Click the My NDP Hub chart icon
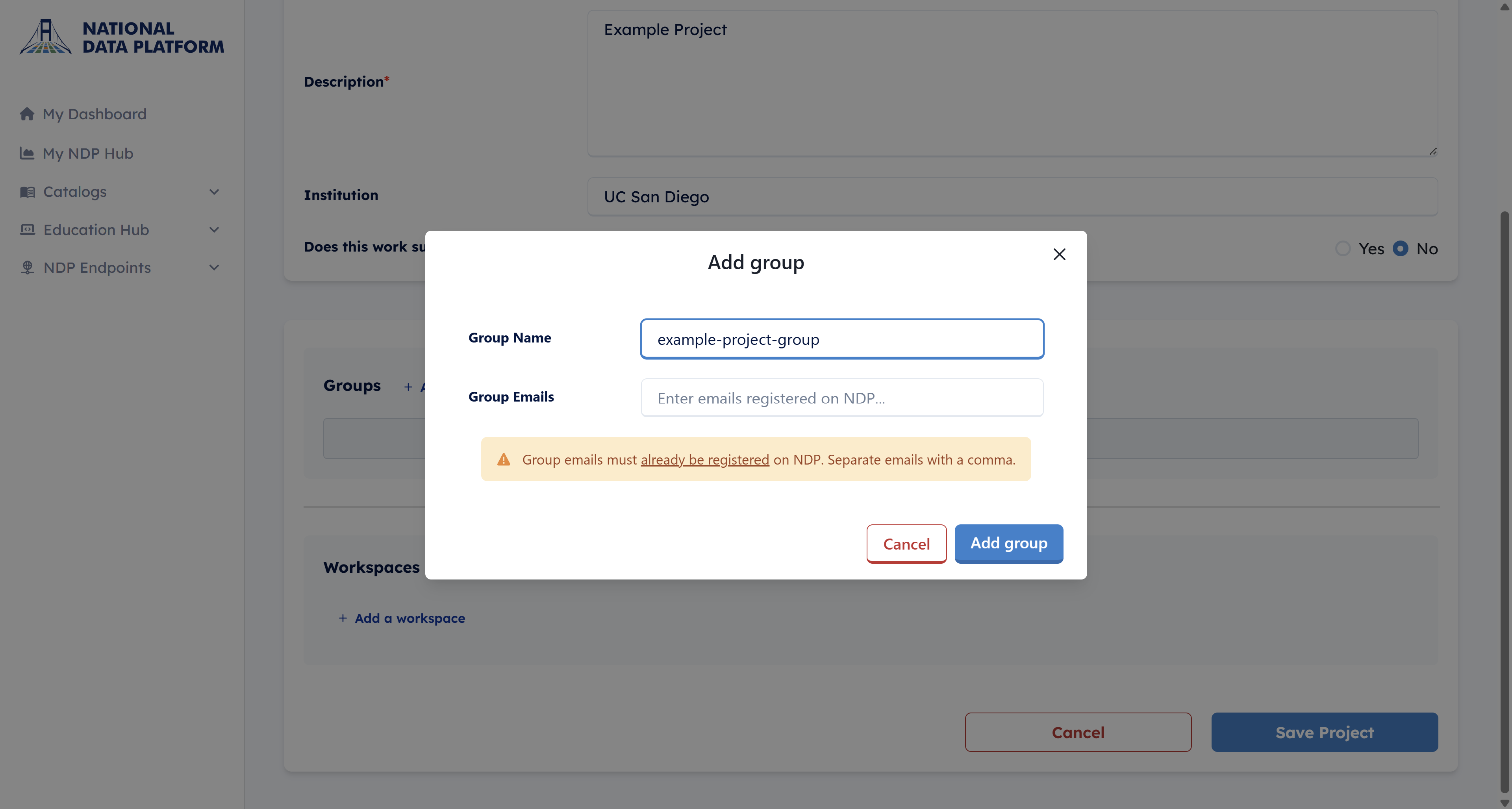1512x809 pixels. pos(27,153)
